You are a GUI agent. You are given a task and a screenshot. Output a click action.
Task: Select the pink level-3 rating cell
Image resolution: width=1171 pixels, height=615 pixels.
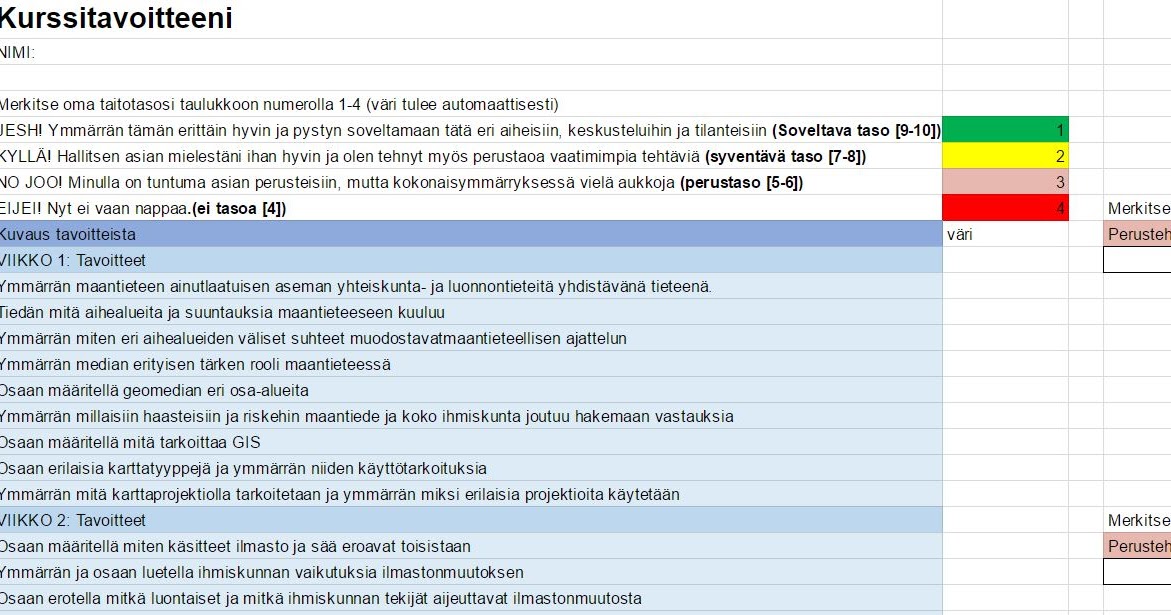point(1005,182)
